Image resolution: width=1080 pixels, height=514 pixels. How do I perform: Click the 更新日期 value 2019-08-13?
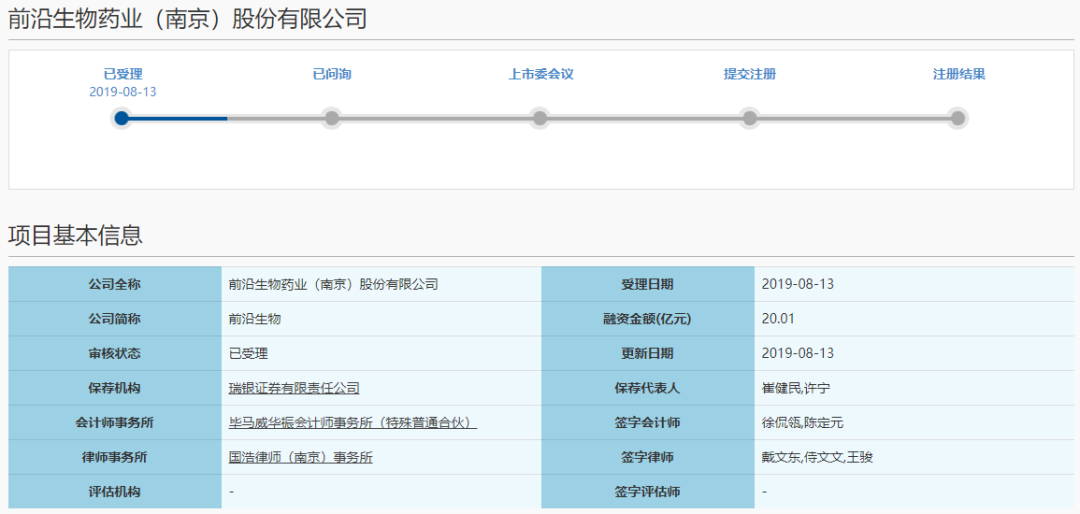coord(798,353)
